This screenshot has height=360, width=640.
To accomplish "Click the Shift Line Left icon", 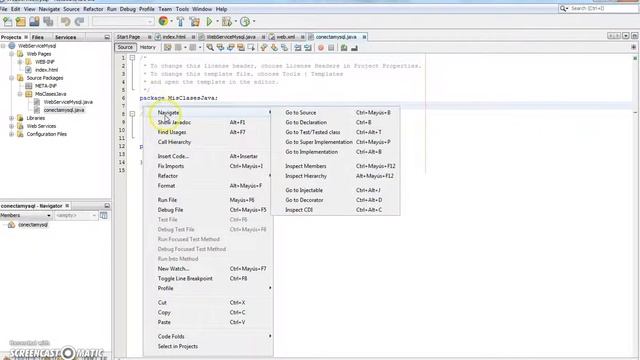I will pos(298,48).
